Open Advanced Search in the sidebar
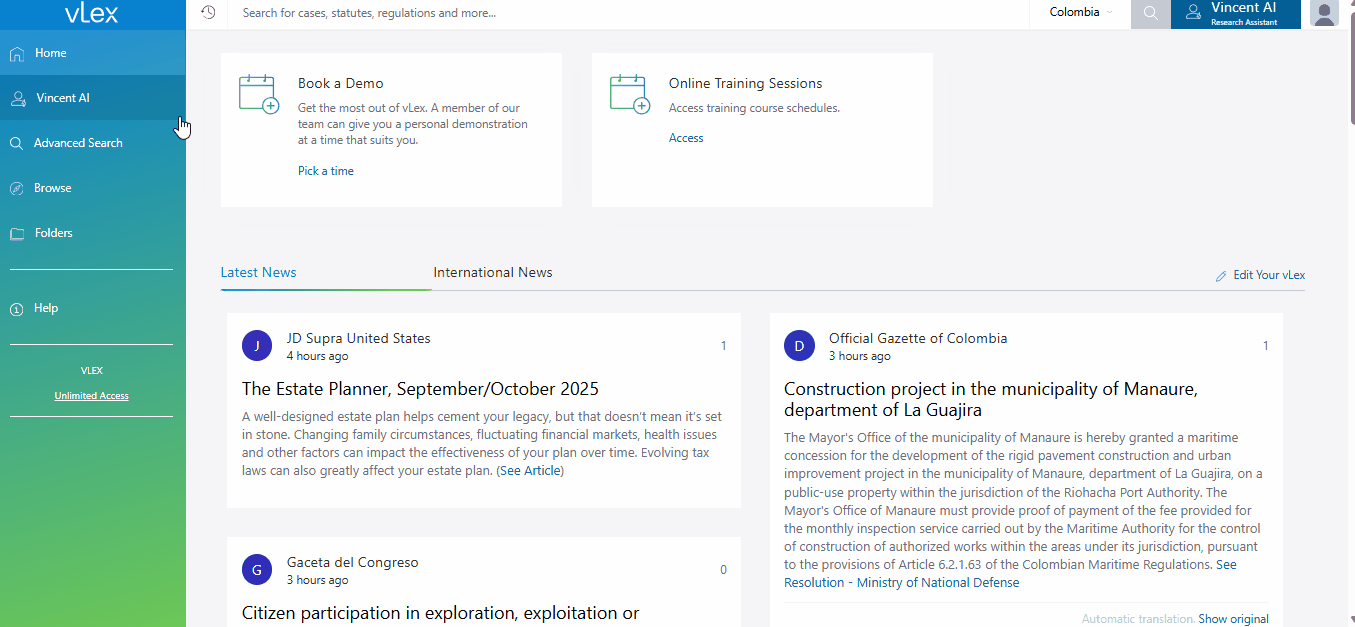This screenshot has height=627, width=1355. pos(77,143)
